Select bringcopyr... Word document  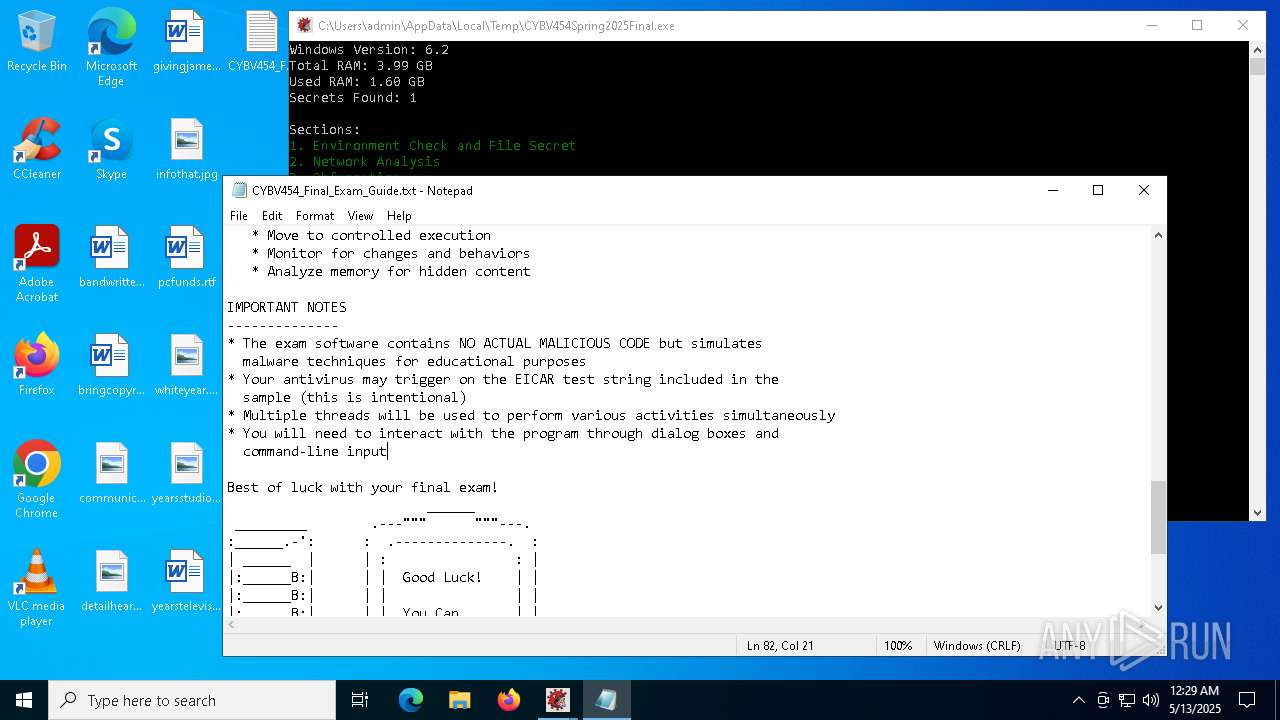[111, 365]
